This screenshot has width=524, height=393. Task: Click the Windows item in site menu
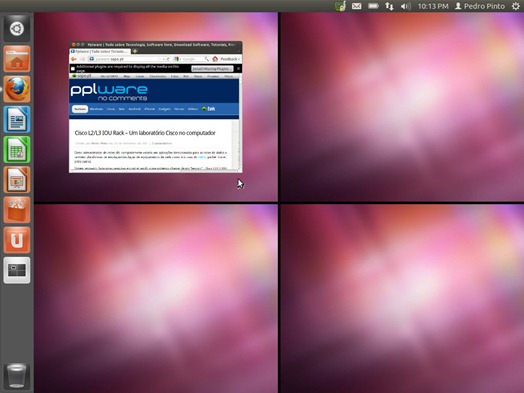(96, 109)
